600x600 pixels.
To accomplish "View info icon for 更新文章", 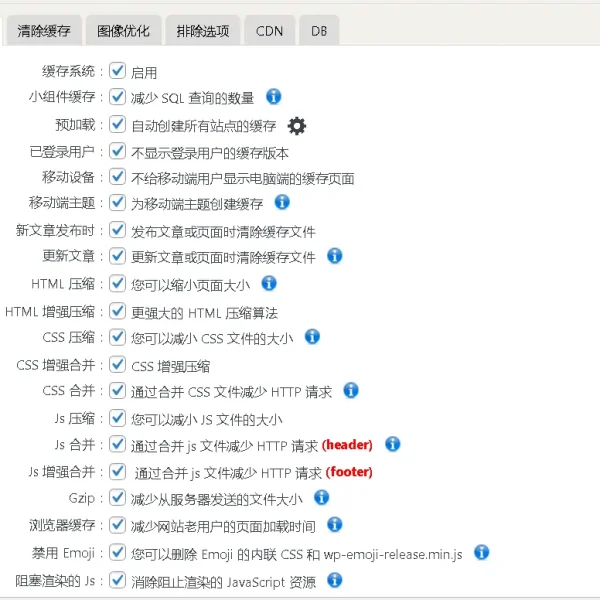I will (334, 256).
